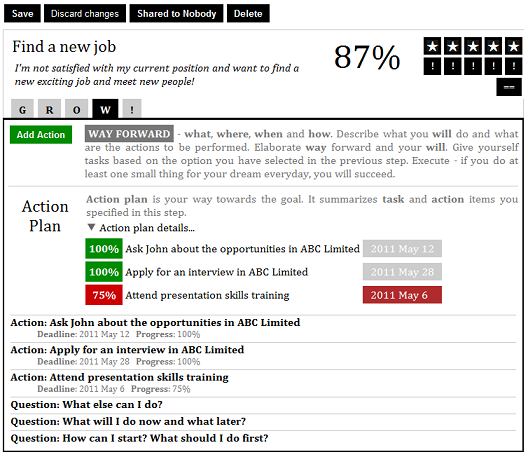The width and height of the screenshot is (528, 457).
Task: Expand the 'Ask John about the opportunities' action
Action: (155, 323)
